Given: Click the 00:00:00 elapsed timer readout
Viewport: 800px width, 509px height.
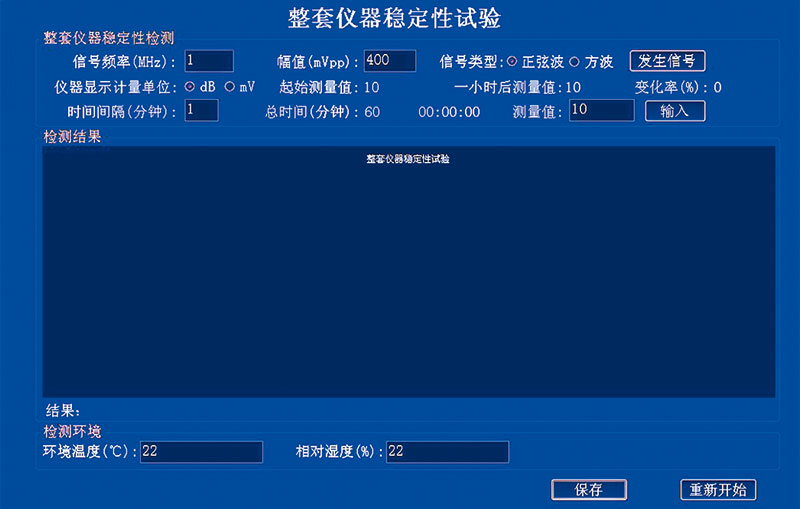Looking at the screenshot, I should click(x=449, y=112).
